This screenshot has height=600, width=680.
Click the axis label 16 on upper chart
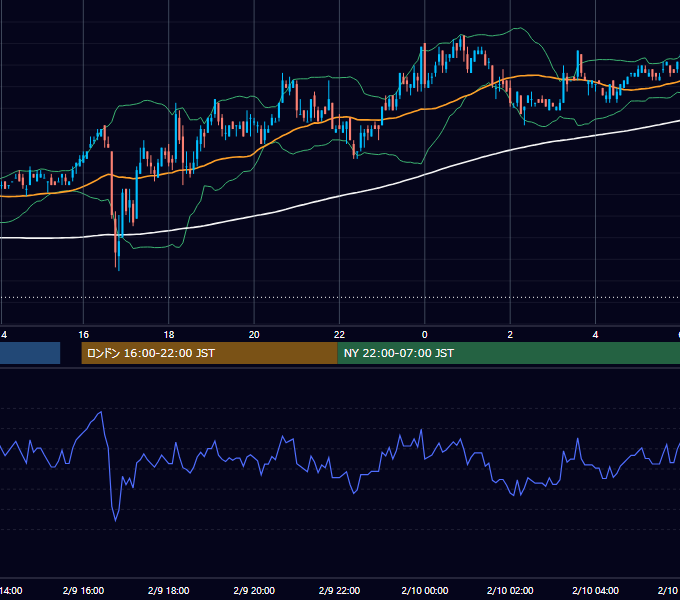[x=83, y=335]
